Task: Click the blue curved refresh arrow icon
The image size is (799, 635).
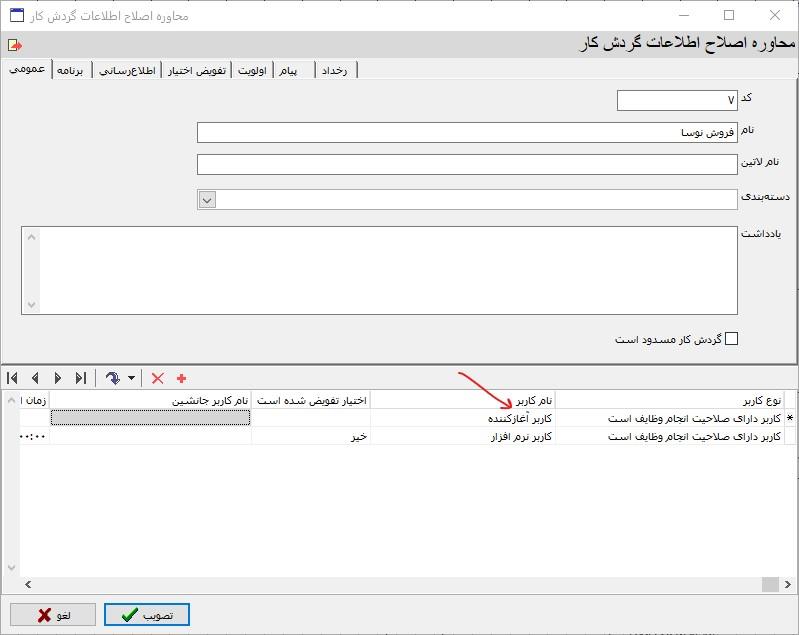Action: (x=112, y=378)
